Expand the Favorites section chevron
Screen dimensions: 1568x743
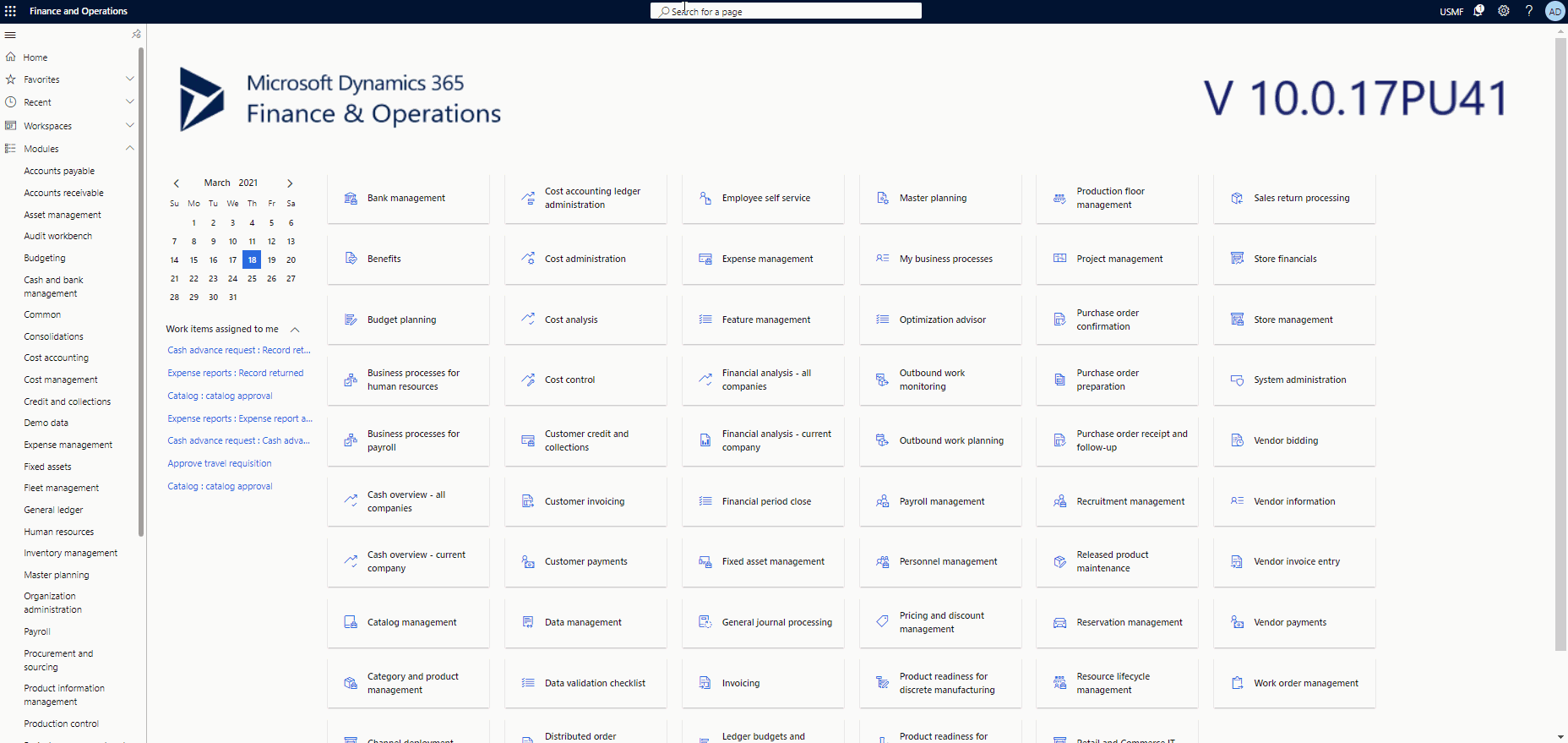130,79
